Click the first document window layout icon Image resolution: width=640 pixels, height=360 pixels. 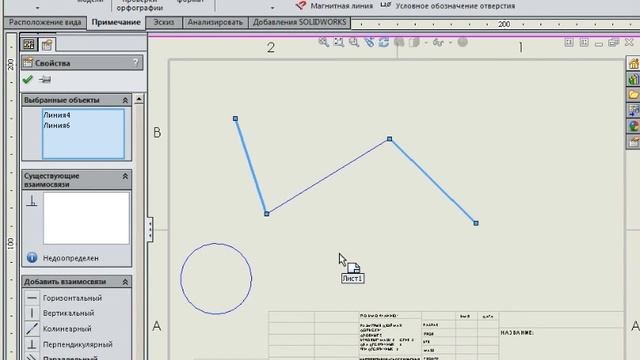569,42
